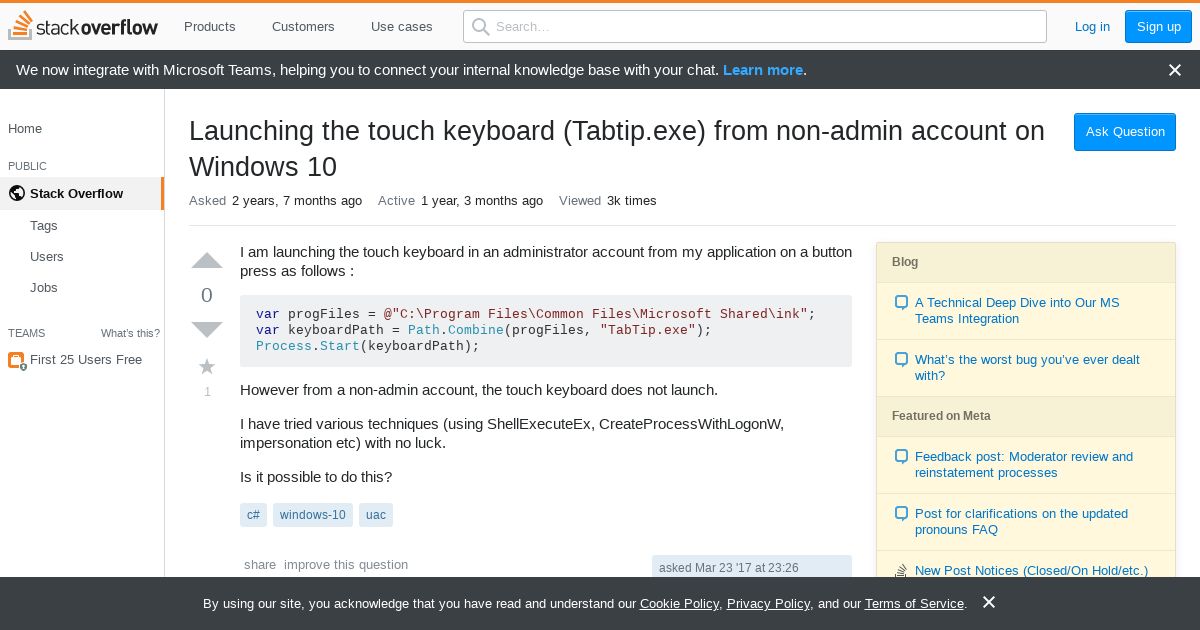Open the Cookie Policy link
The height and width of the screenshot is (630, 1200).
coord(679,604)
